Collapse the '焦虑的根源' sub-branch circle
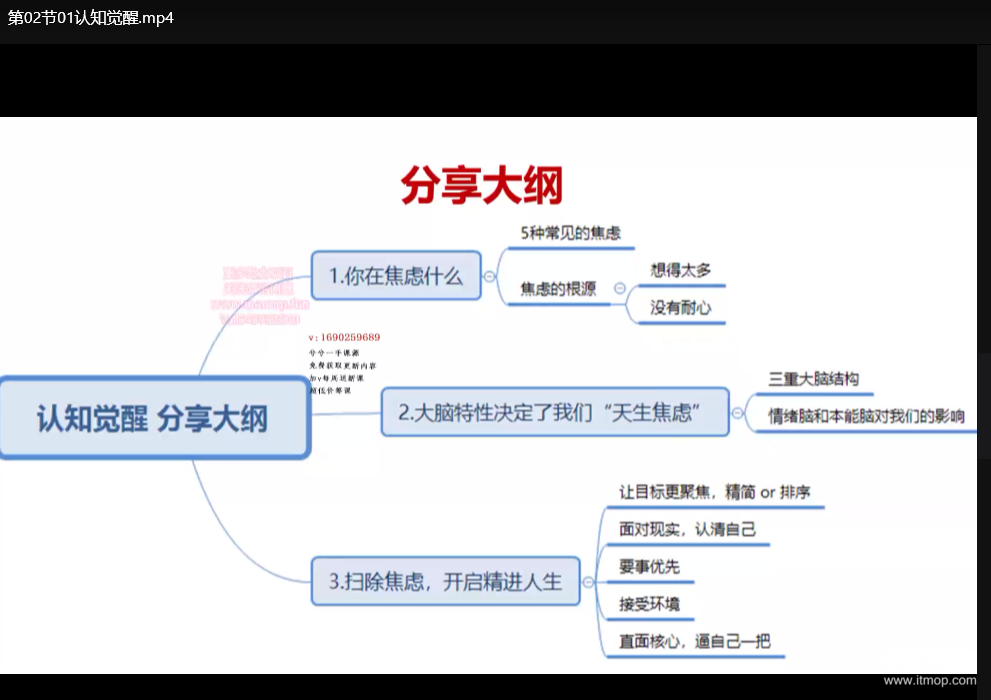 [619, 288]
